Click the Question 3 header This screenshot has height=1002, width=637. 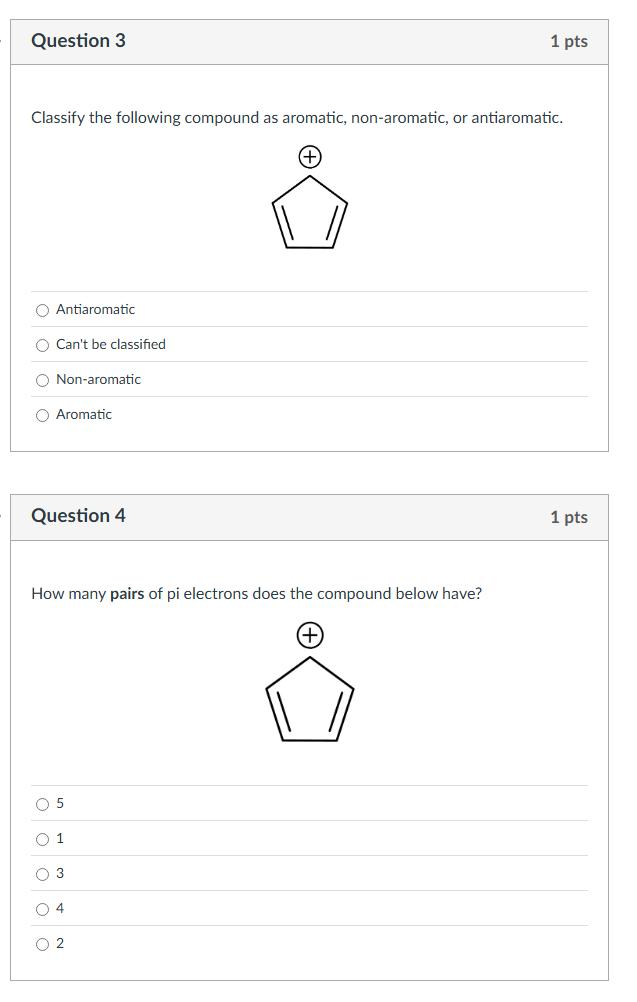tap(78, 41)
